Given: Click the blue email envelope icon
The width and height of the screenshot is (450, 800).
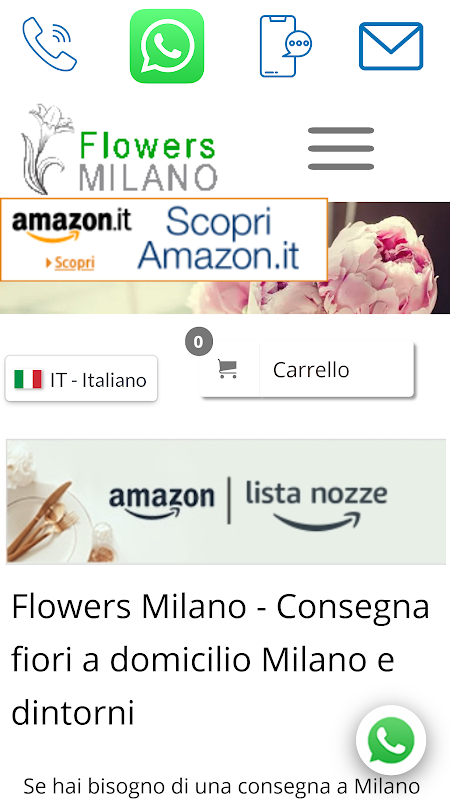Looking at the screenshot, I should click(x=391, y=46).
